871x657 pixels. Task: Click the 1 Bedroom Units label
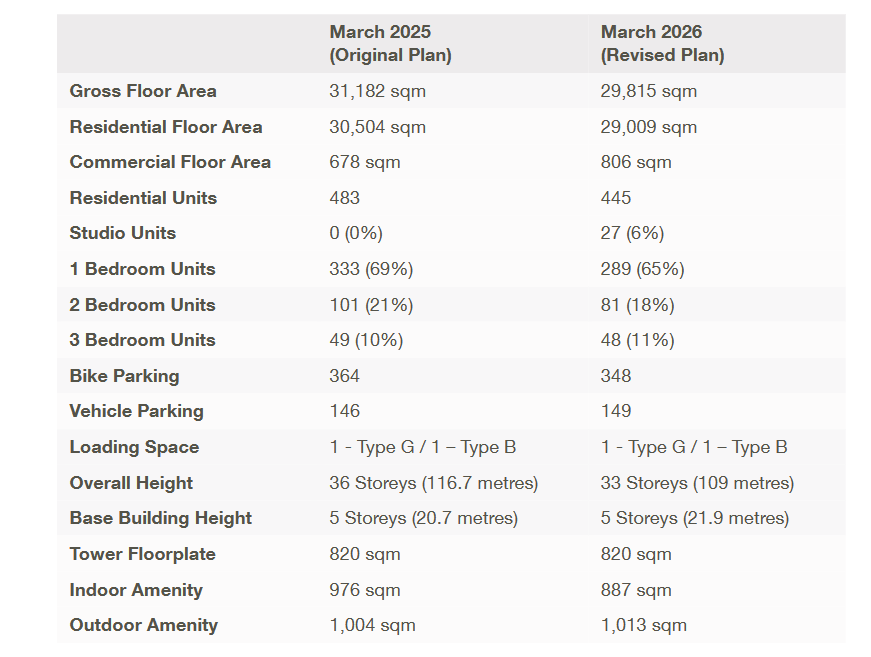tap(142, 269)
